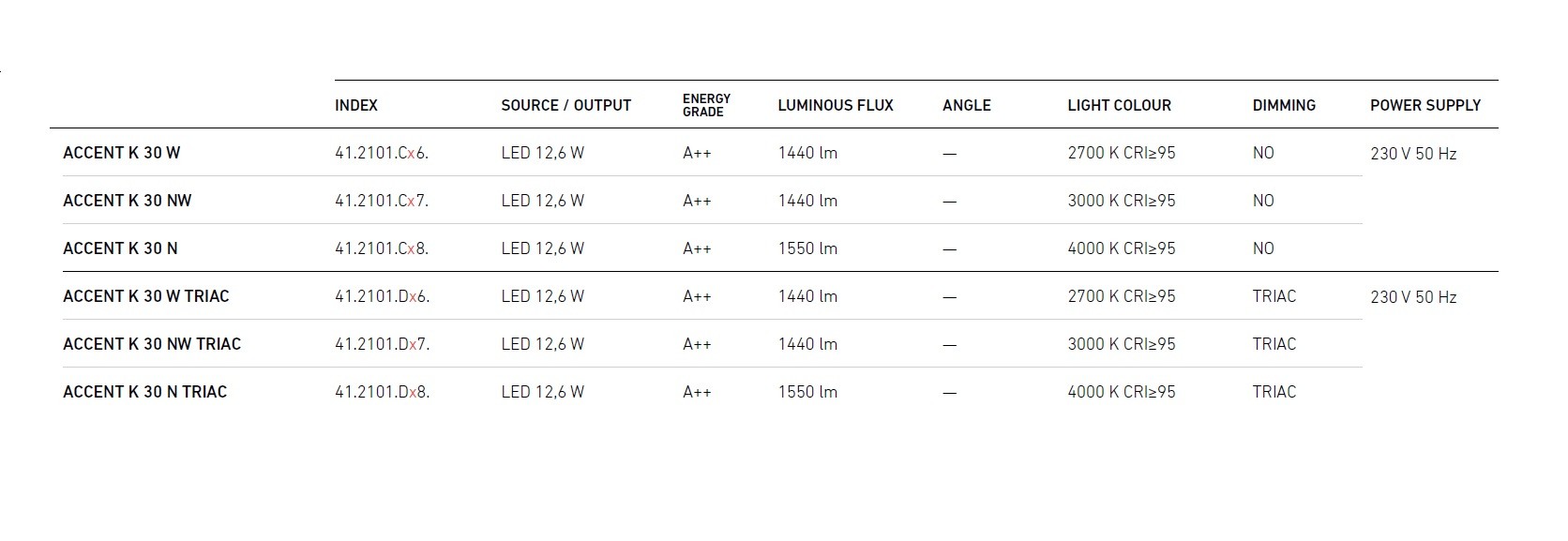Click the POWER SUPPLY column header

1425,106
